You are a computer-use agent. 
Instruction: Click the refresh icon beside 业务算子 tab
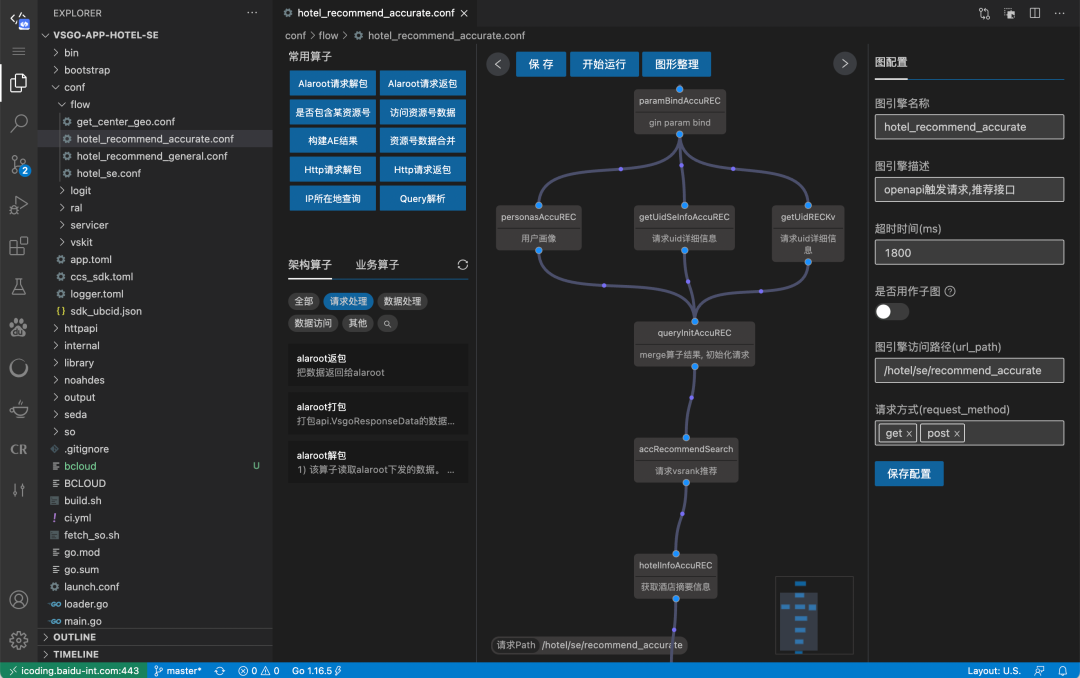tap(462, 265)
